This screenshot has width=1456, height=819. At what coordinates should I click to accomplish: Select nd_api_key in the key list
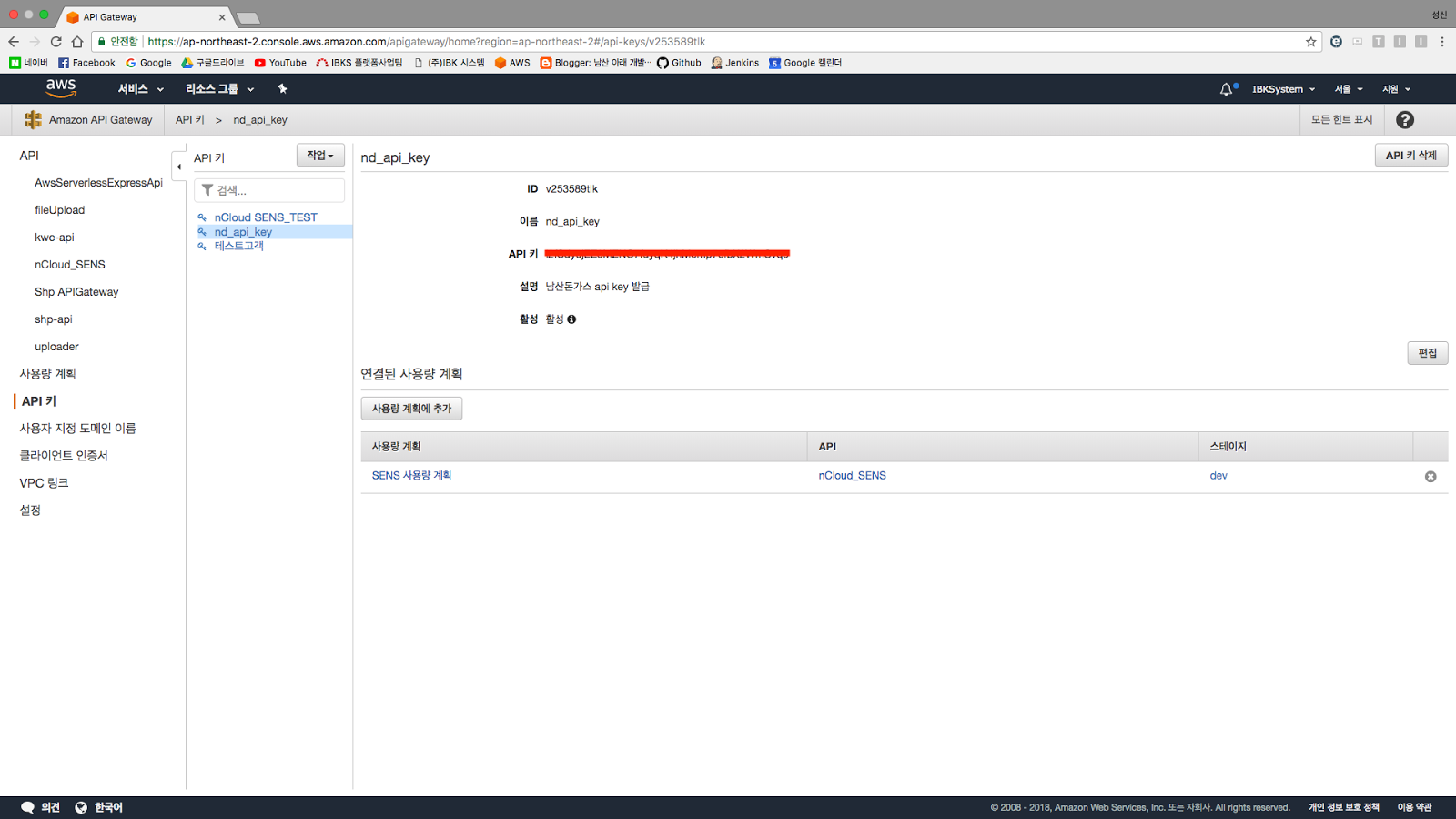coord(243,232)
